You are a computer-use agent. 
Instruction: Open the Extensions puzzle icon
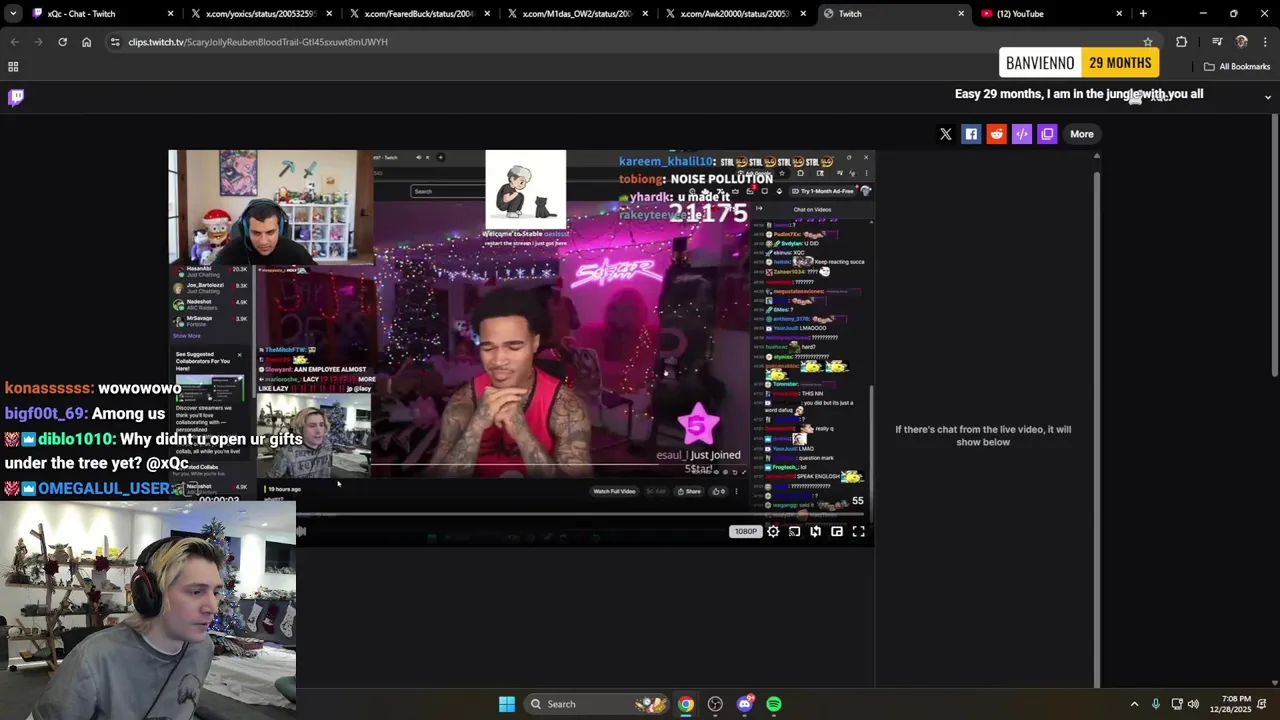coord(1182,42)
